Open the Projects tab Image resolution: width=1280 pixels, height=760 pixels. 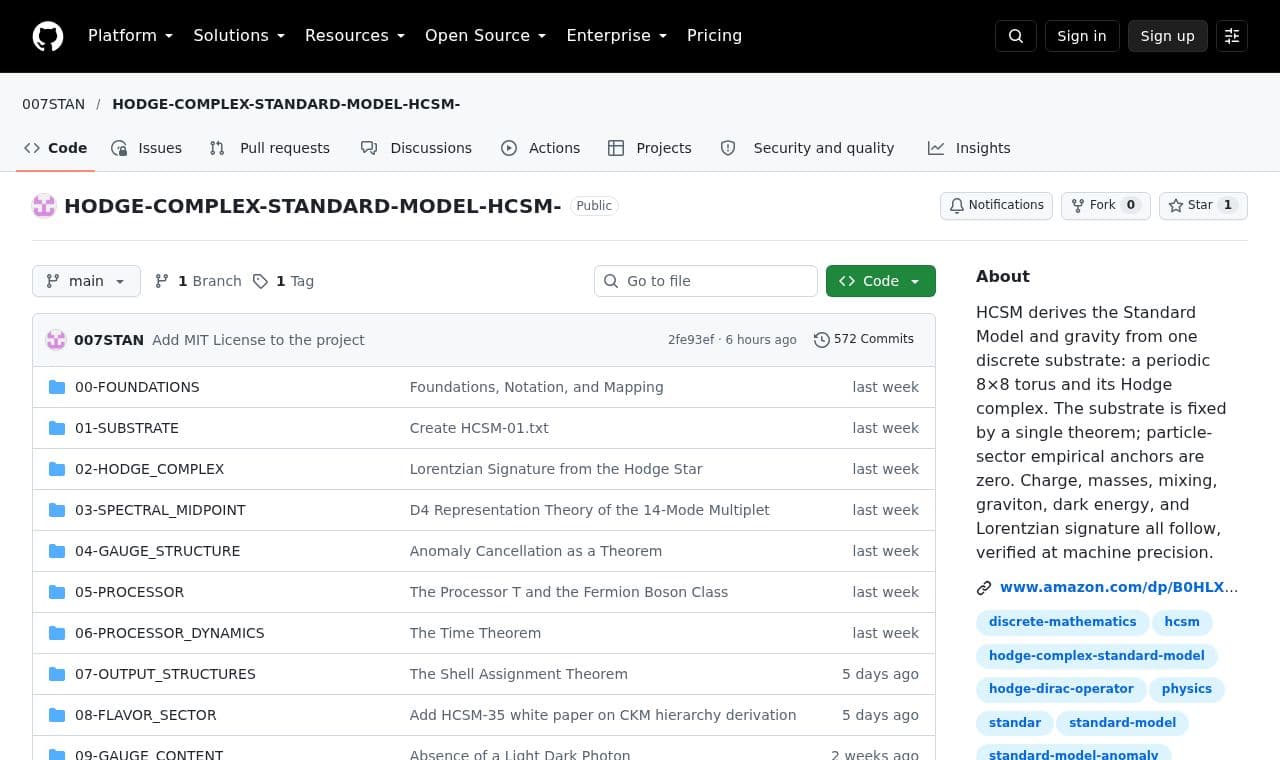pyautogui.click(x=650, y=148)
